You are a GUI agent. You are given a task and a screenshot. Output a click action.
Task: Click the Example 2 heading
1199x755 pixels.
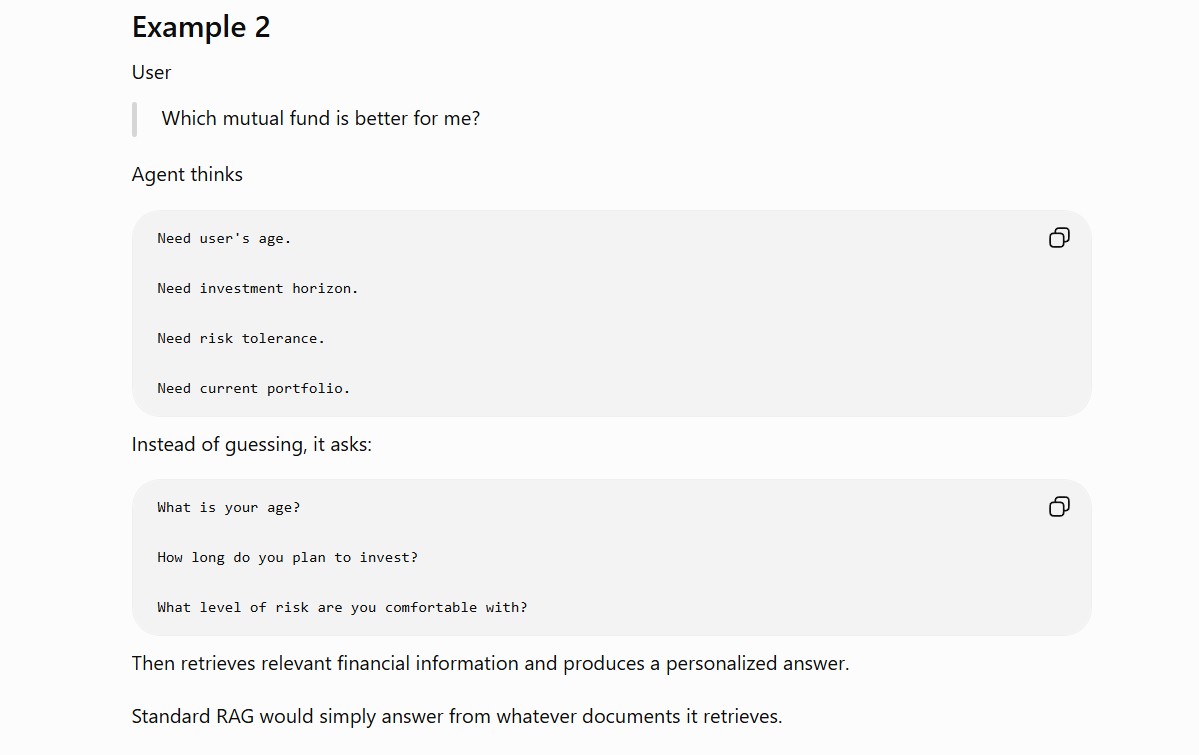[x=201, y=27]
